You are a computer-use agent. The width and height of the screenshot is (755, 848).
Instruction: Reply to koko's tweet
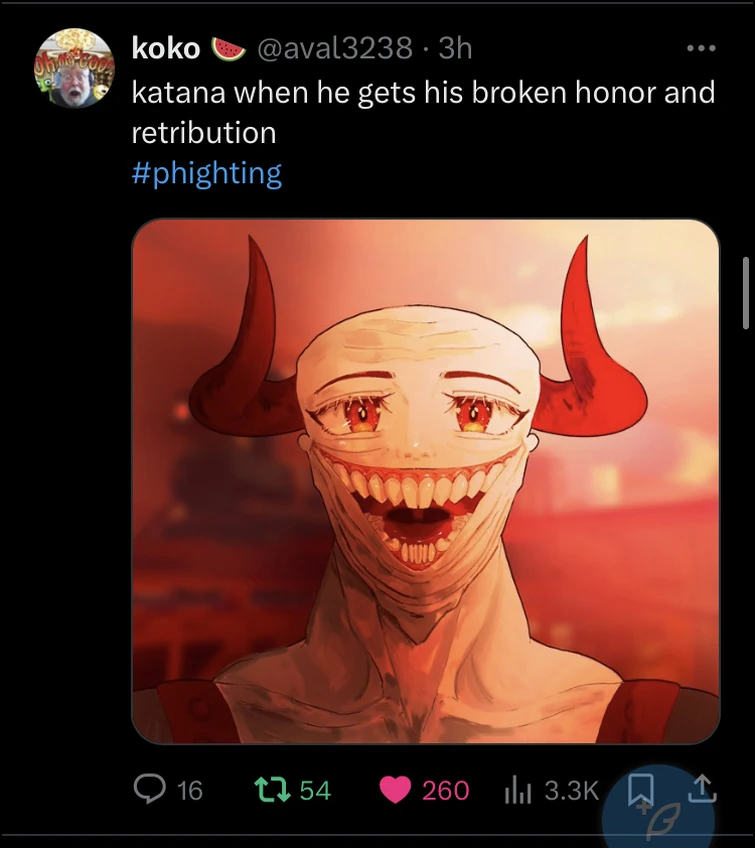click(x=148, y=790)
